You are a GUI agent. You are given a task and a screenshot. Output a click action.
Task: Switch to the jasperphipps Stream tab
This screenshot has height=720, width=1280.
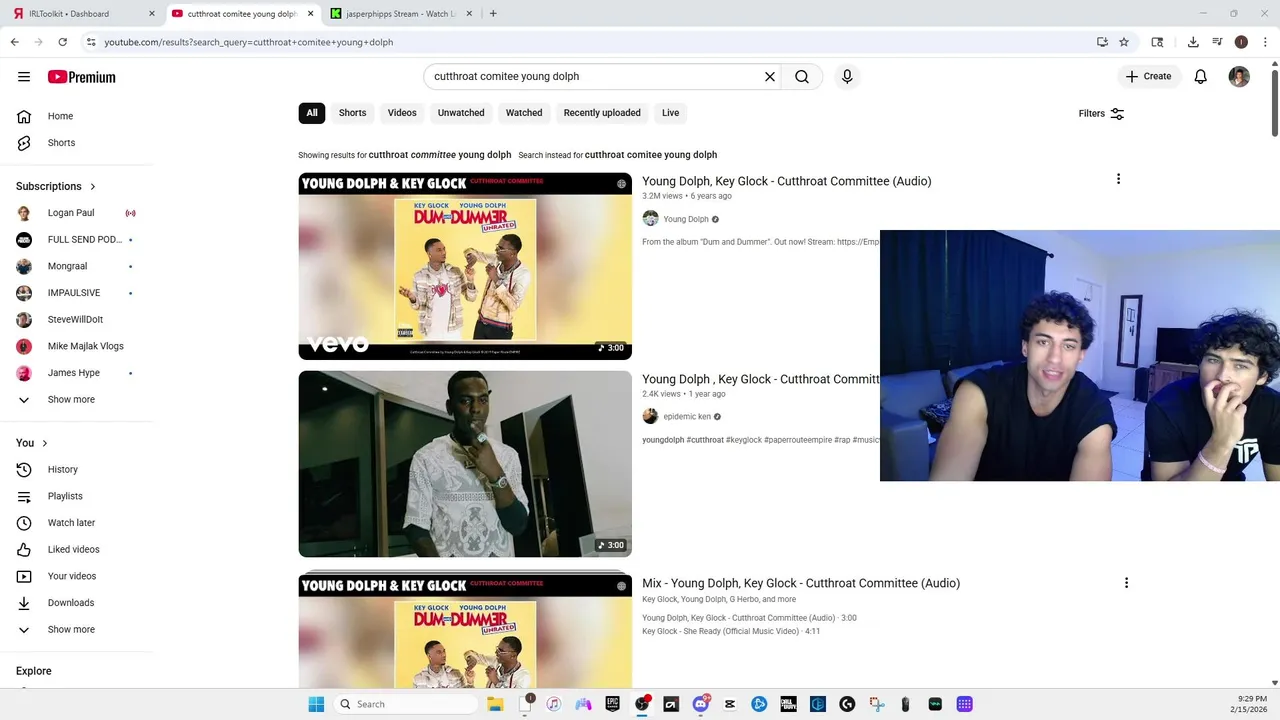402,14
